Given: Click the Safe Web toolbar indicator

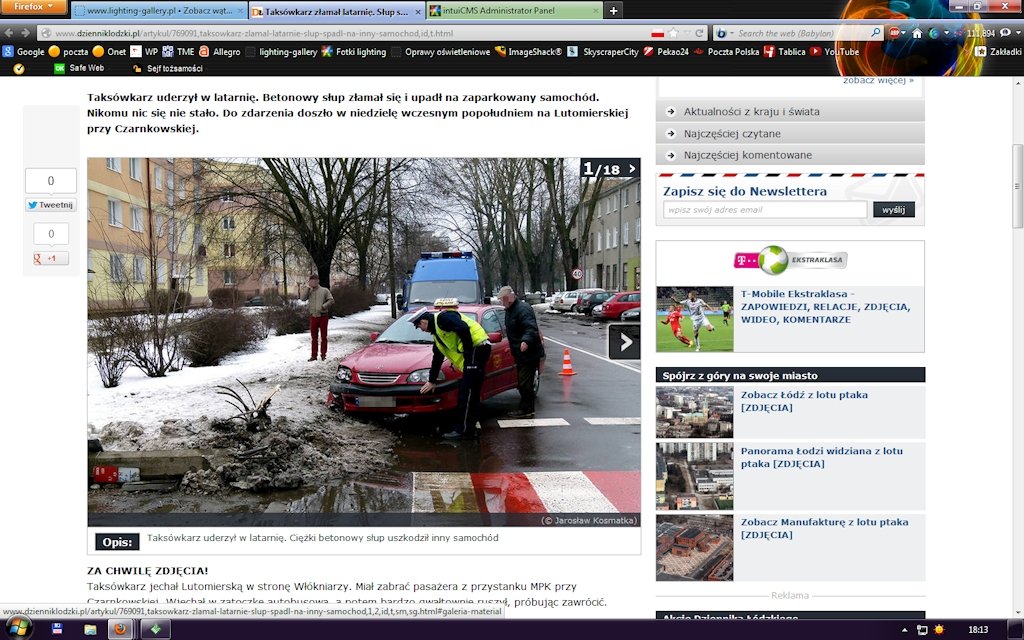Looking at the screenshot, I should [79, 68].
